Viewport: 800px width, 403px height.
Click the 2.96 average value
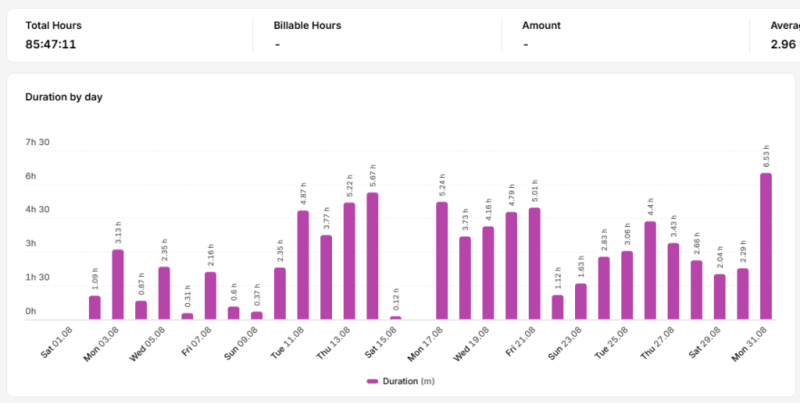click(x=783, y=44)
